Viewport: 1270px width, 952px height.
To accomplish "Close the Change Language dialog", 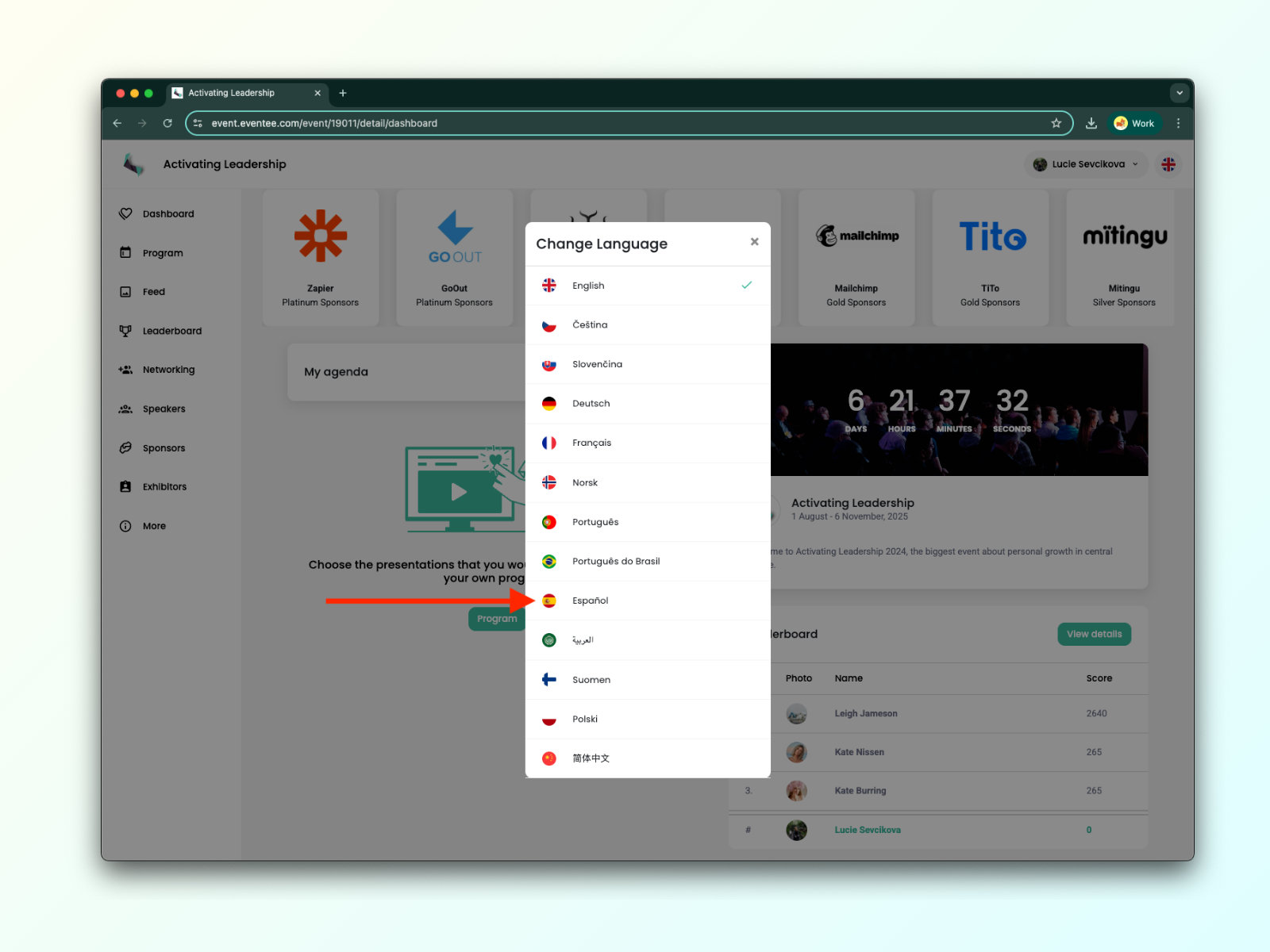I will click(x=754, y=242).
